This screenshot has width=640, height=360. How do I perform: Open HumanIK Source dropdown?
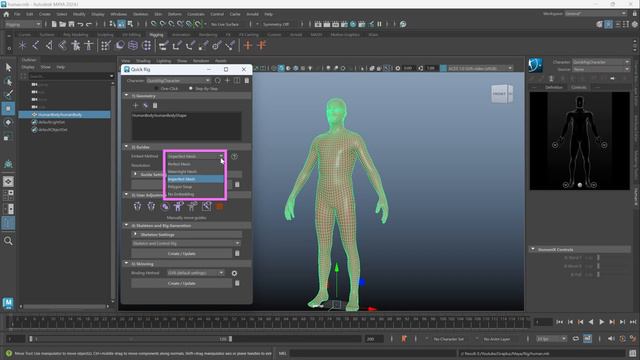pos(600,69)
